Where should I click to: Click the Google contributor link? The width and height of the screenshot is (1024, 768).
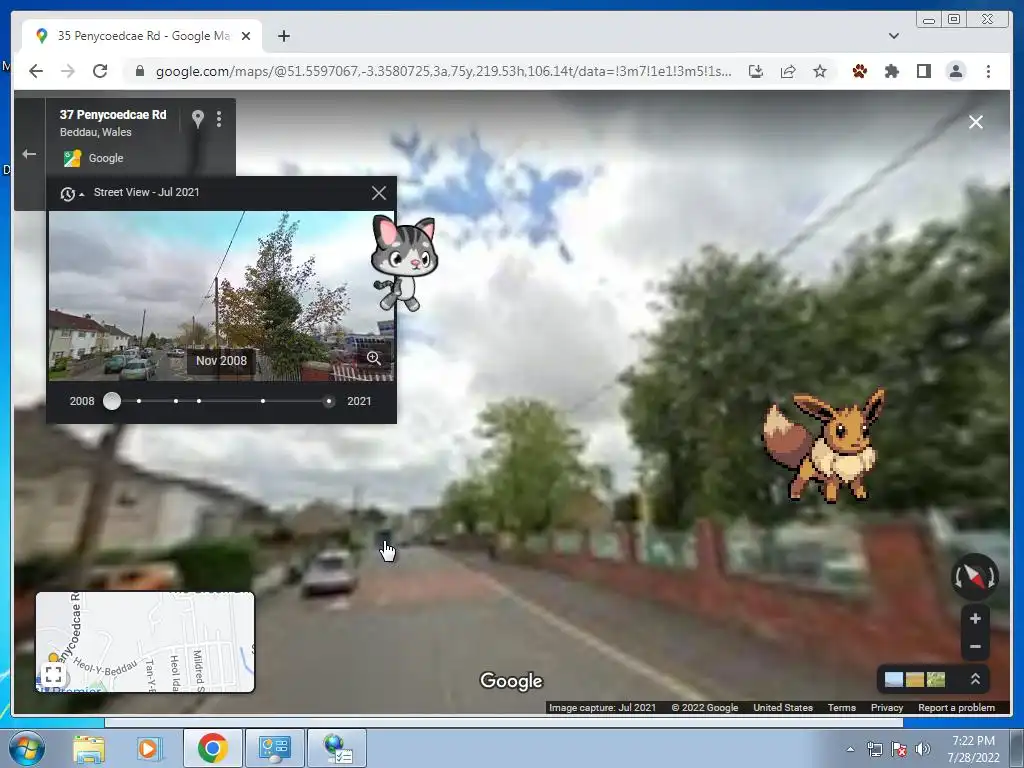click(x=105, y=158)
